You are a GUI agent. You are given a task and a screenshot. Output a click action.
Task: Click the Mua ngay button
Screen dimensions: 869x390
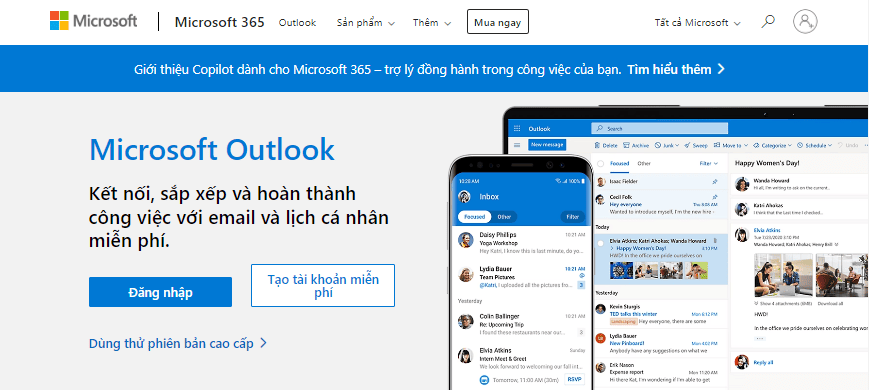tap(498, 22)
